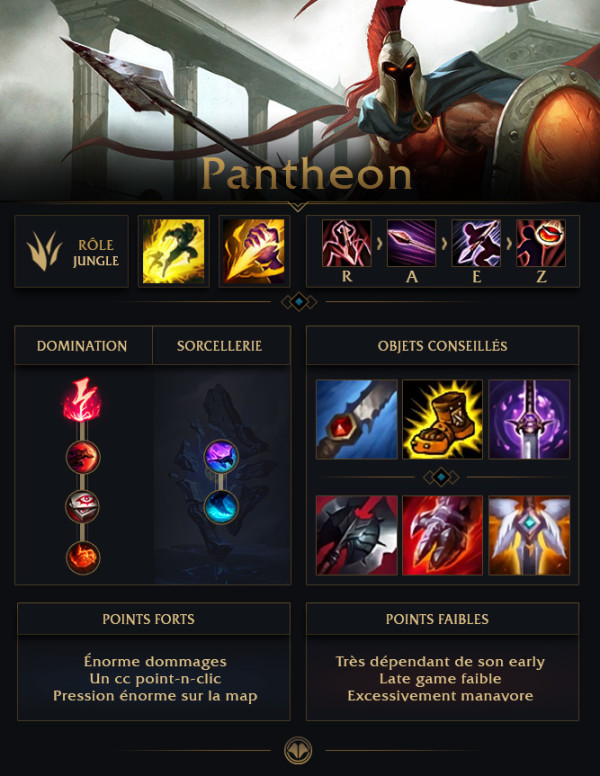Select the E ability icon
This screenshot has height=776, width=600.
(x=476, y=243)
